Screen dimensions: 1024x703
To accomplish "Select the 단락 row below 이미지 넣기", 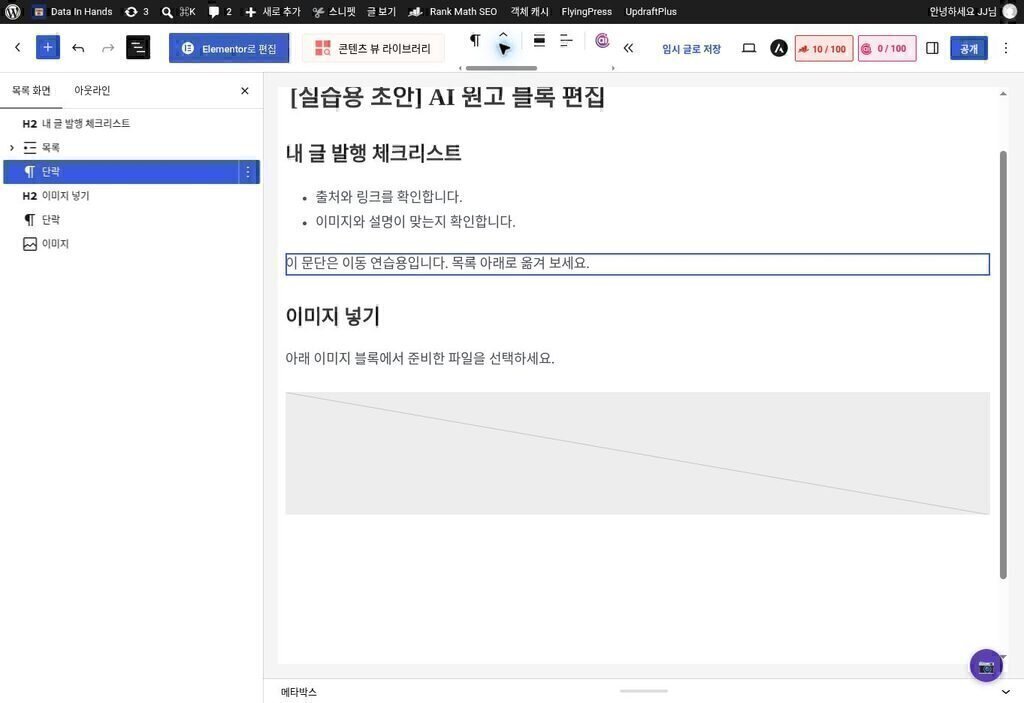I will [x=131, y=220].
